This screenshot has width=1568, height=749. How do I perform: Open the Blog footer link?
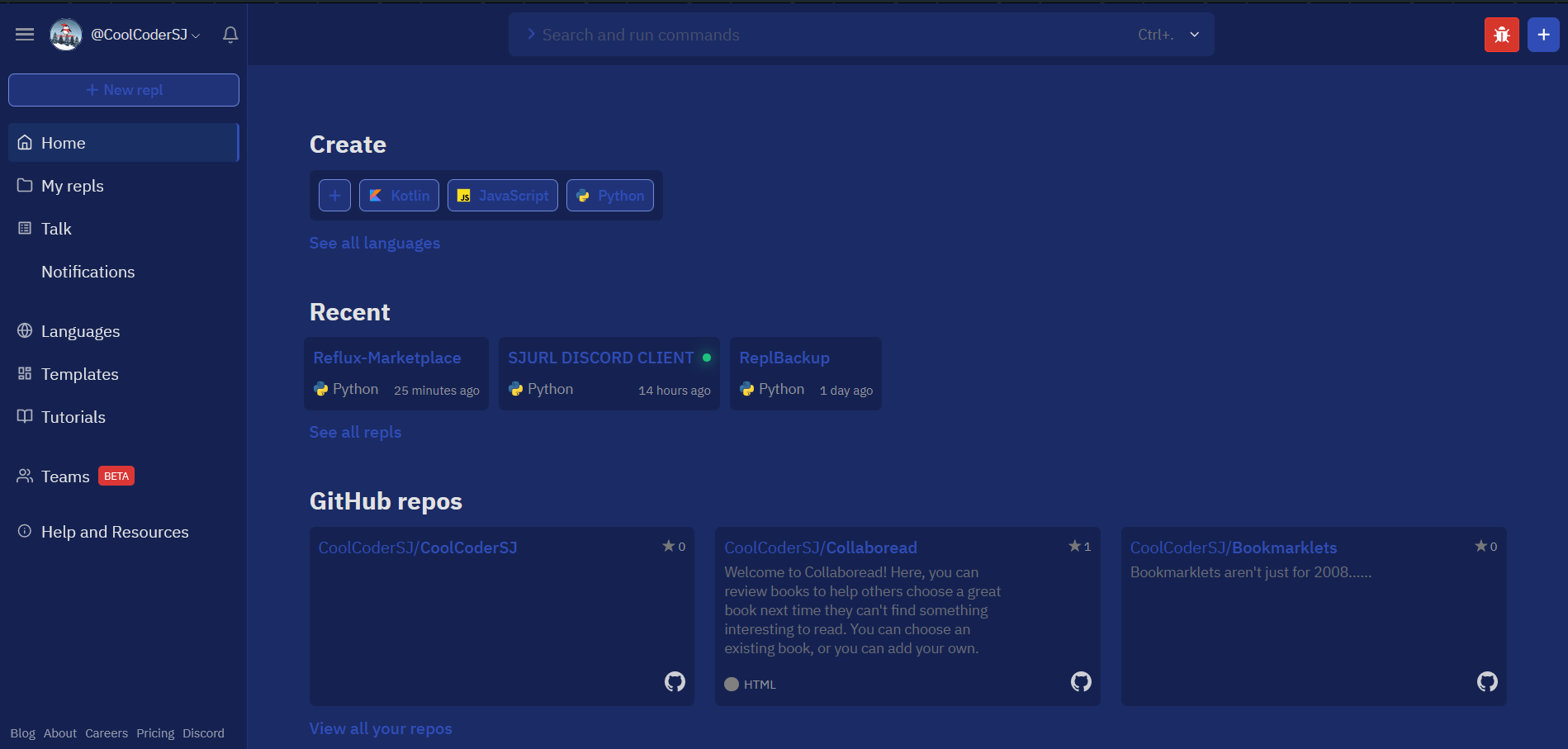[x=22, y=733]
